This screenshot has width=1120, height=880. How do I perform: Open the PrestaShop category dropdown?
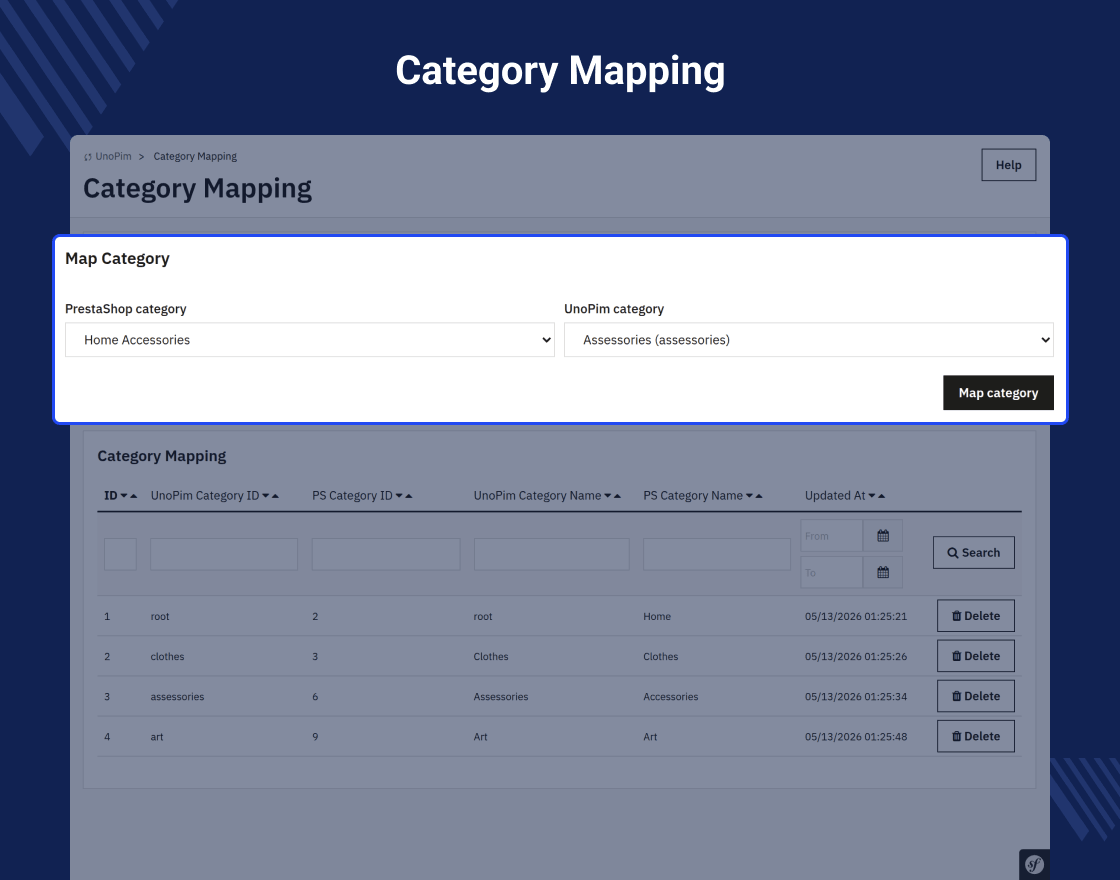pos(309,340)
